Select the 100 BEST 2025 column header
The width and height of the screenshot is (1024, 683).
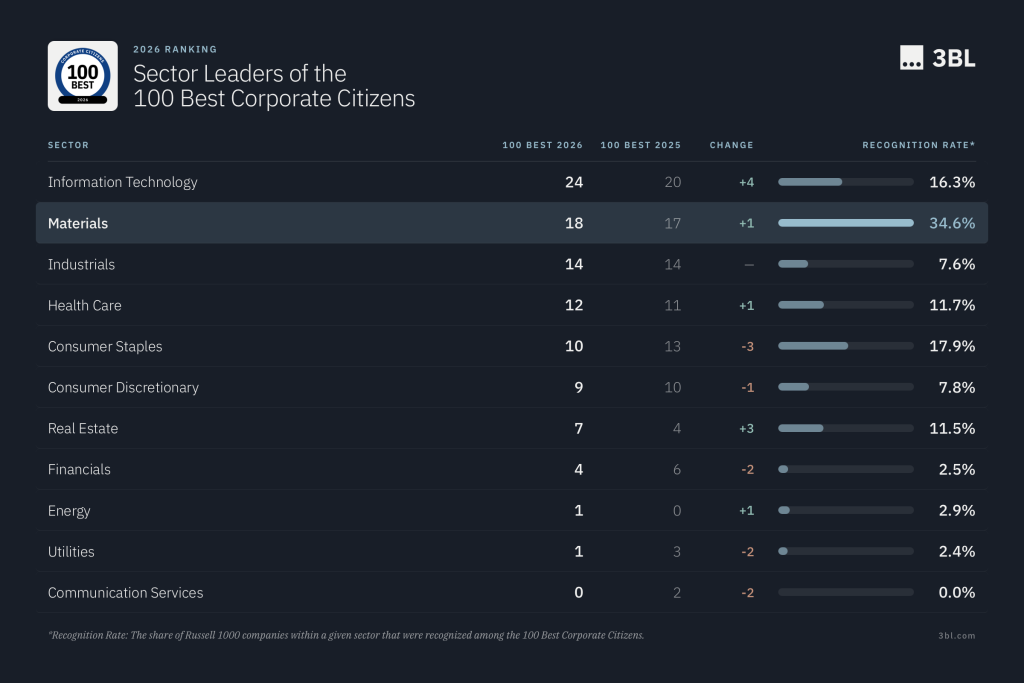pos(641,145)
